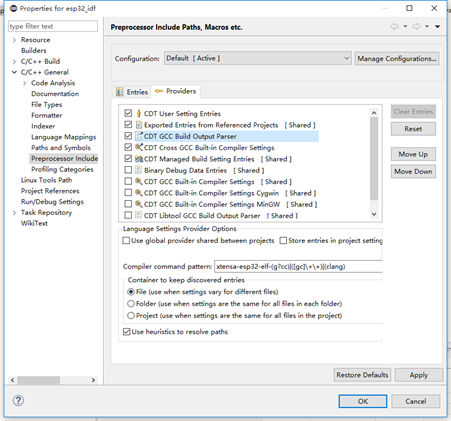Select Project References in the tree

(50, 191)
